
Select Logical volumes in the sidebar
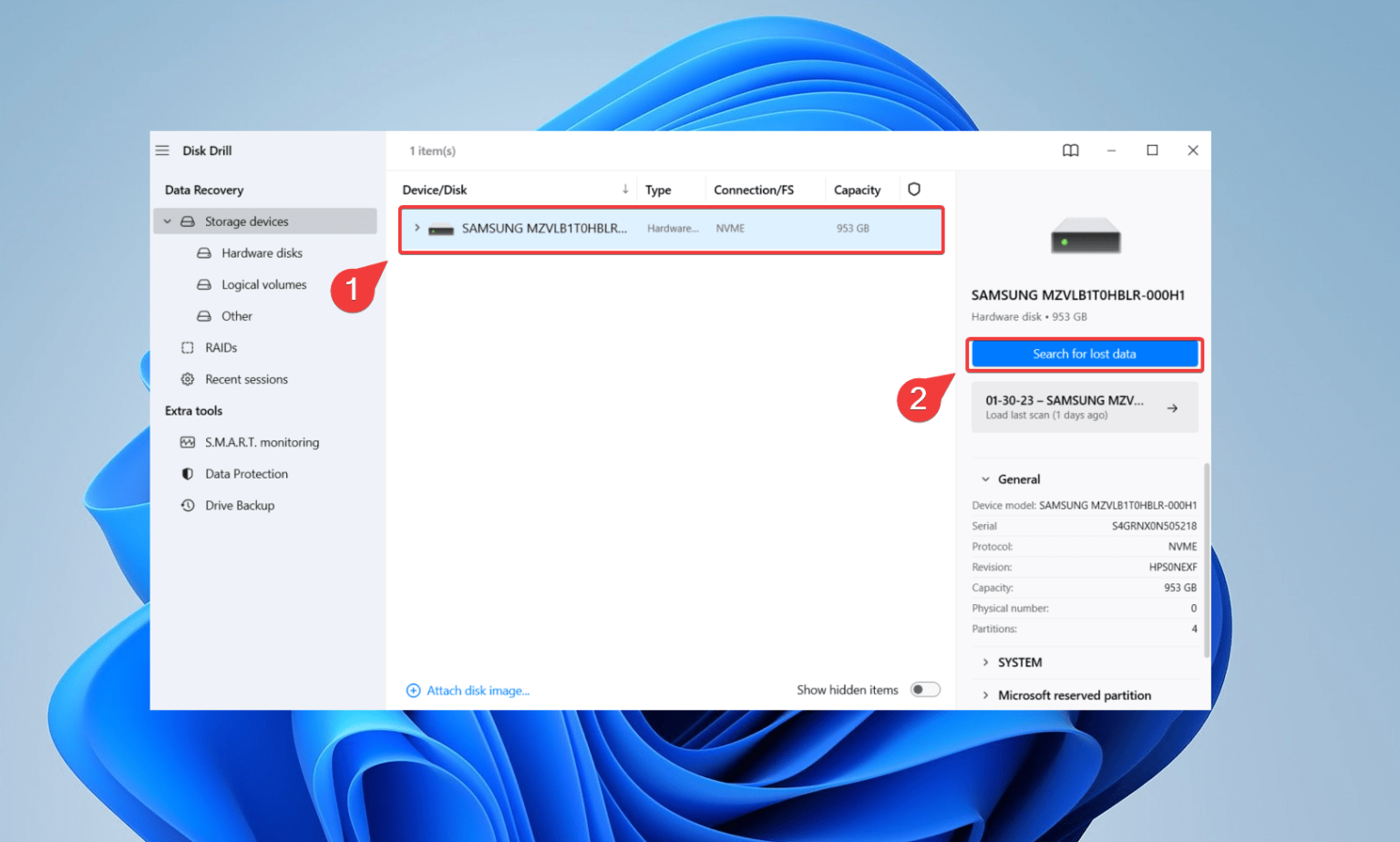(x=263, y=284)
